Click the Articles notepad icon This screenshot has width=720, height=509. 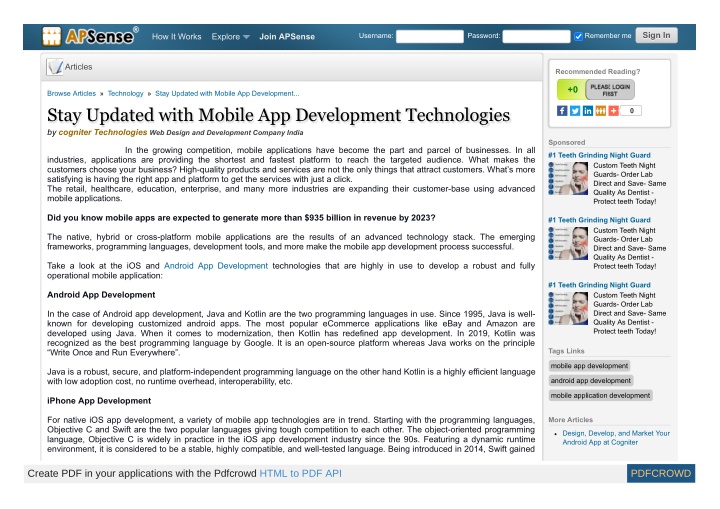point(55,67)
